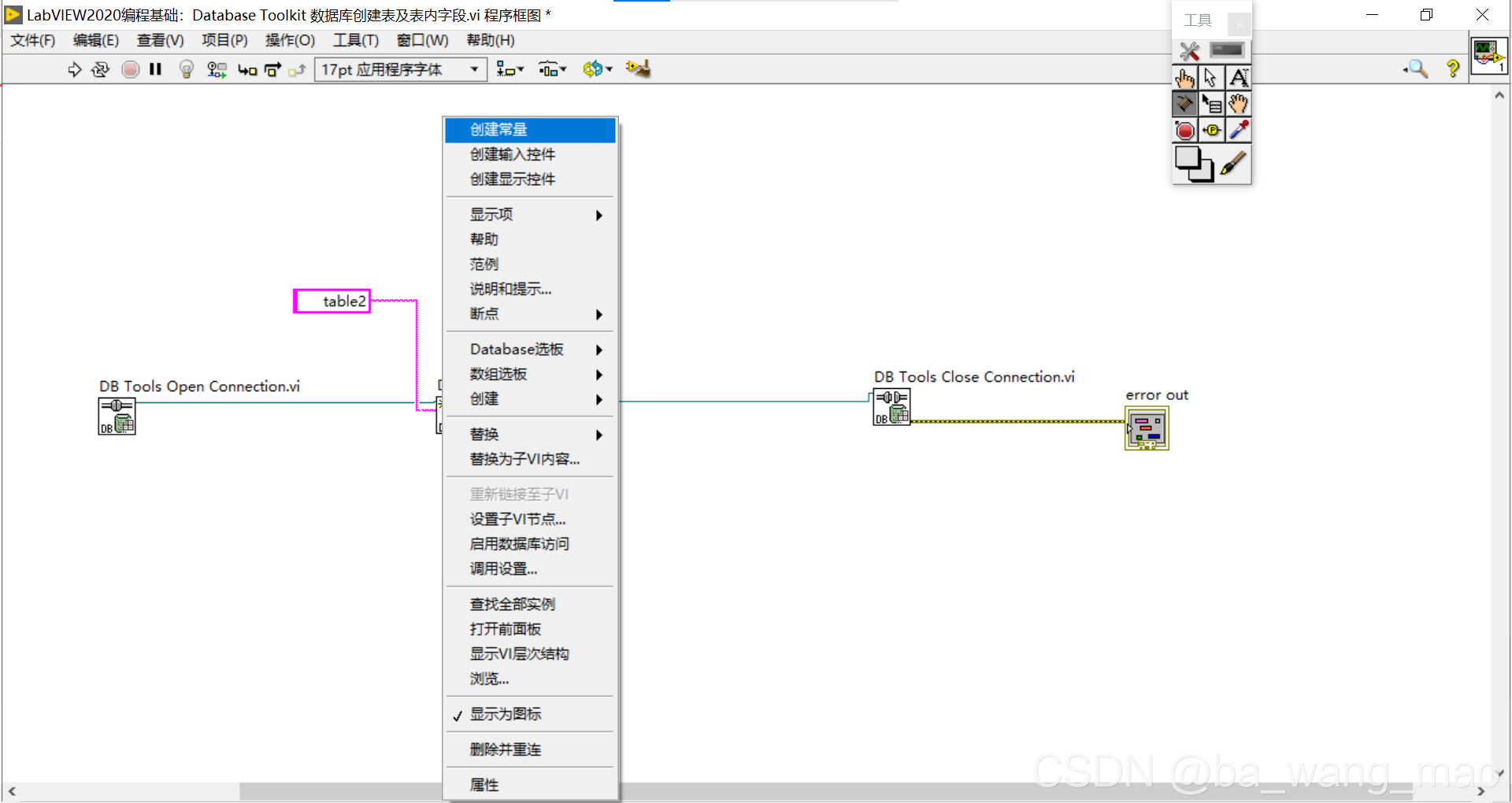Pick the Probe tool from Tools palette
The width and height of the screenshot is (1512, 803).
(x=1211, y=130)
